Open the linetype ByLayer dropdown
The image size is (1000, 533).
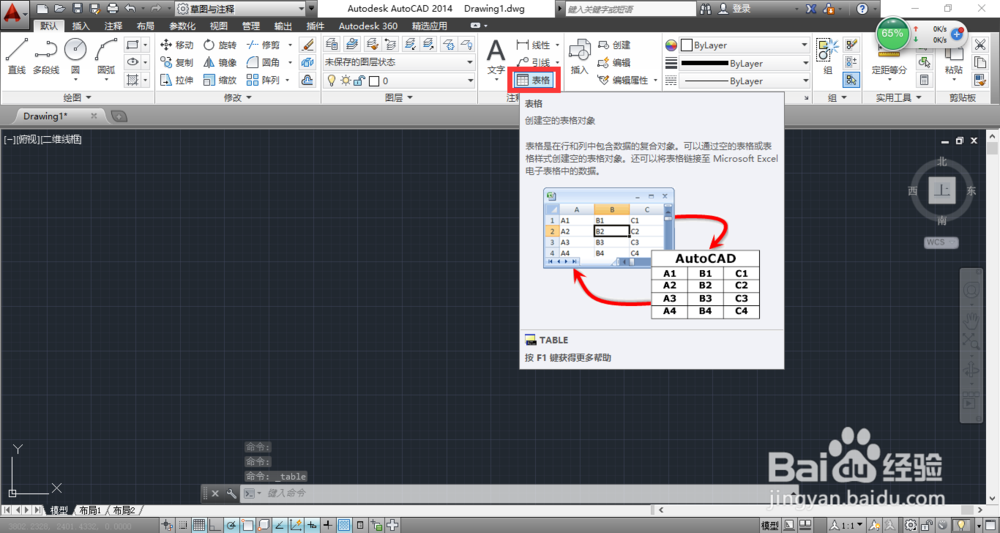click(x=744, y=81)
